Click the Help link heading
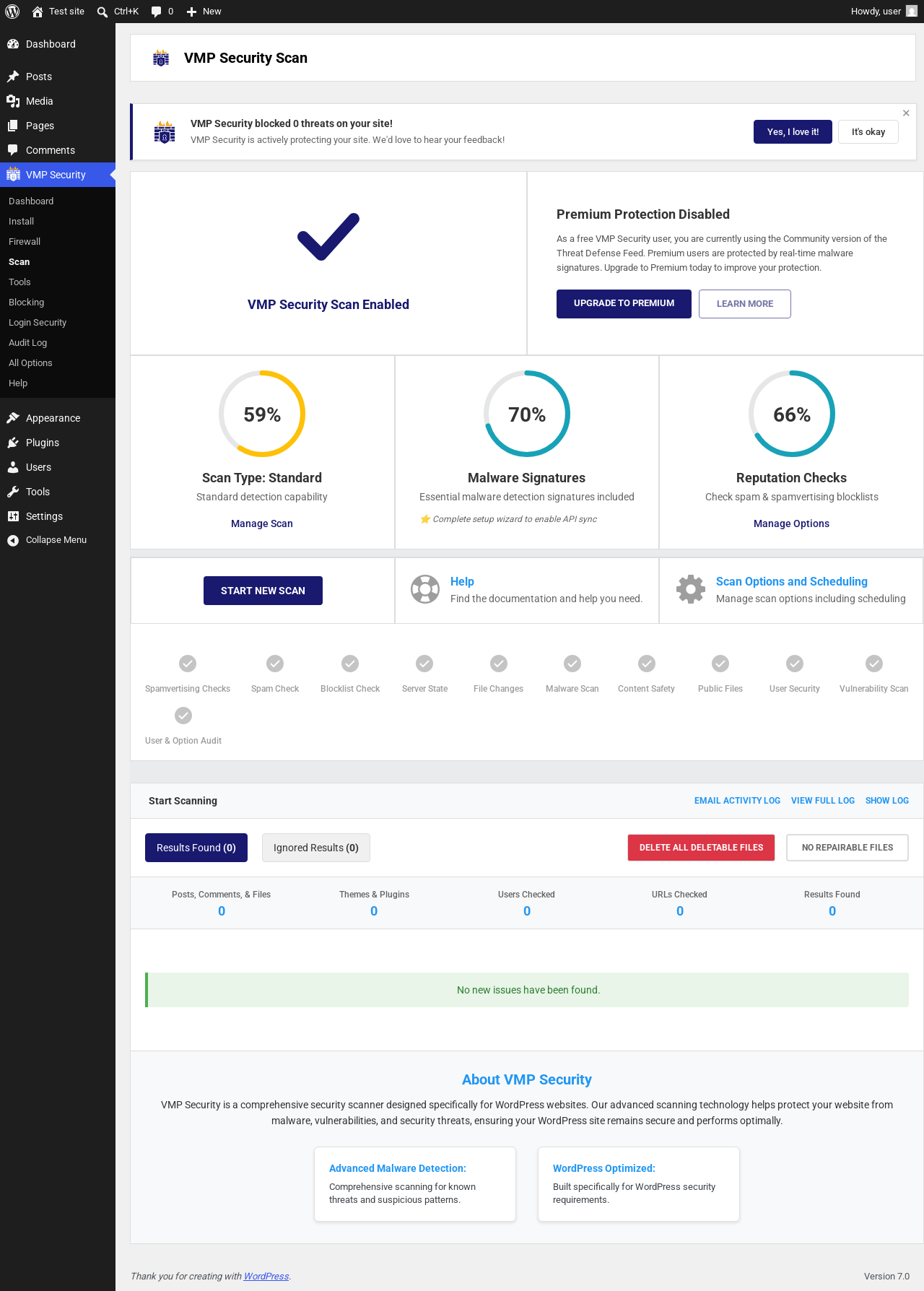Screen dimensions: 924x1291 462,582
